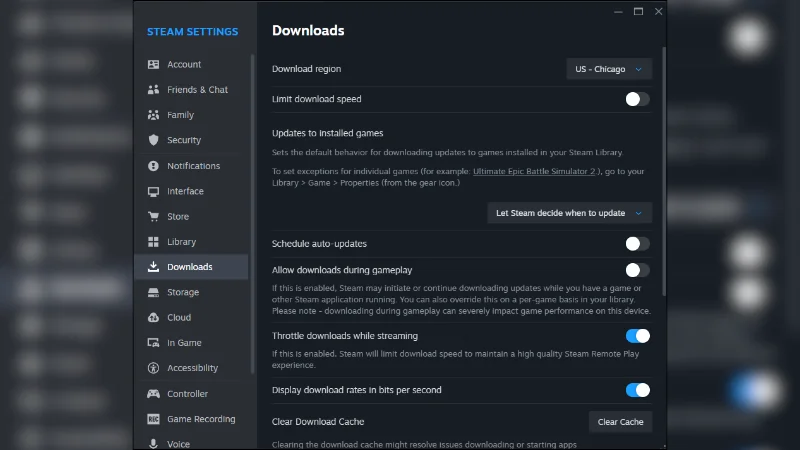The height and width of the screenshot is (450, 800).
Task: Switch to Notifications settings
Action: [192, 166]
